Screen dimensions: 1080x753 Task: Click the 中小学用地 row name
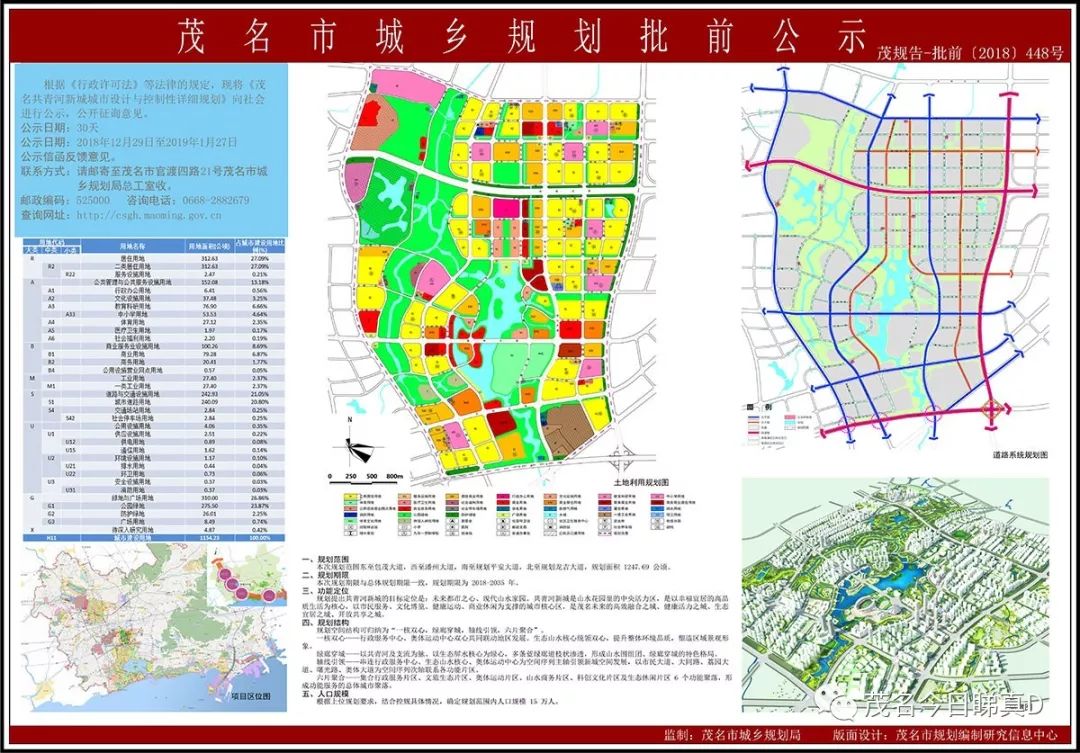point(132,314)
